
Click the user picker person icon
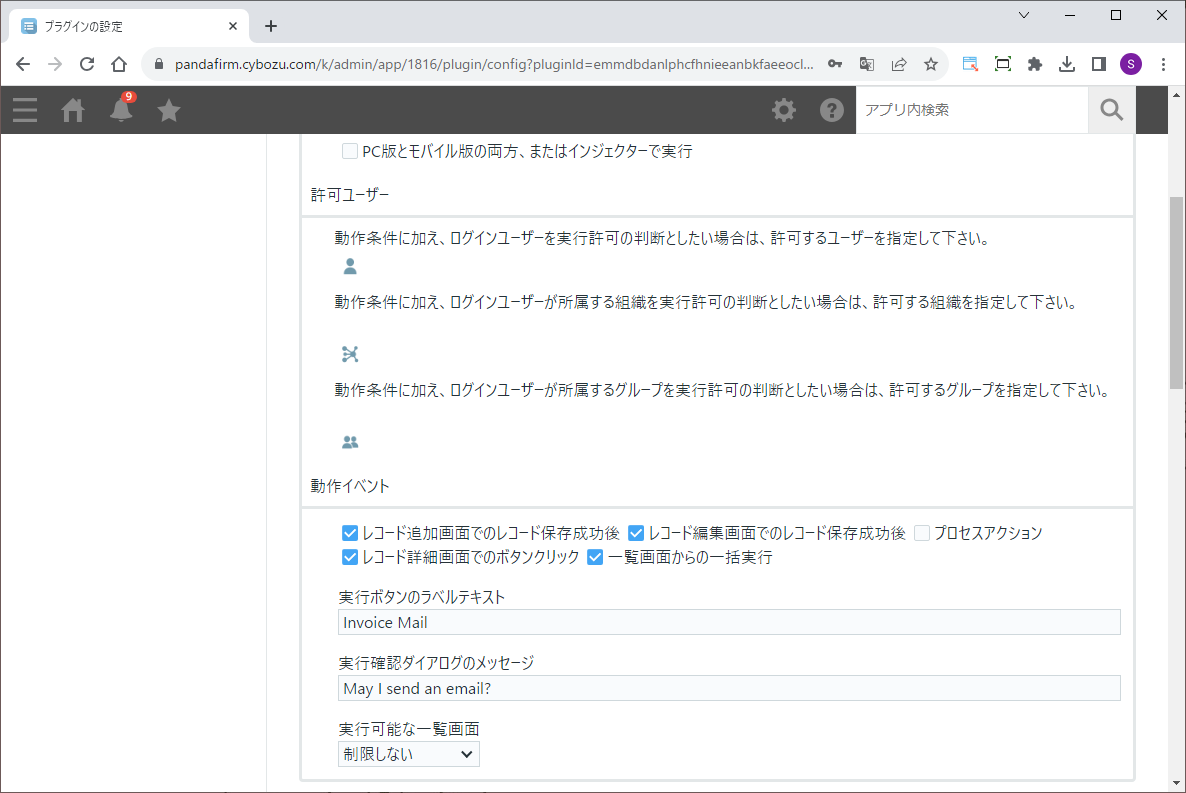350,267
